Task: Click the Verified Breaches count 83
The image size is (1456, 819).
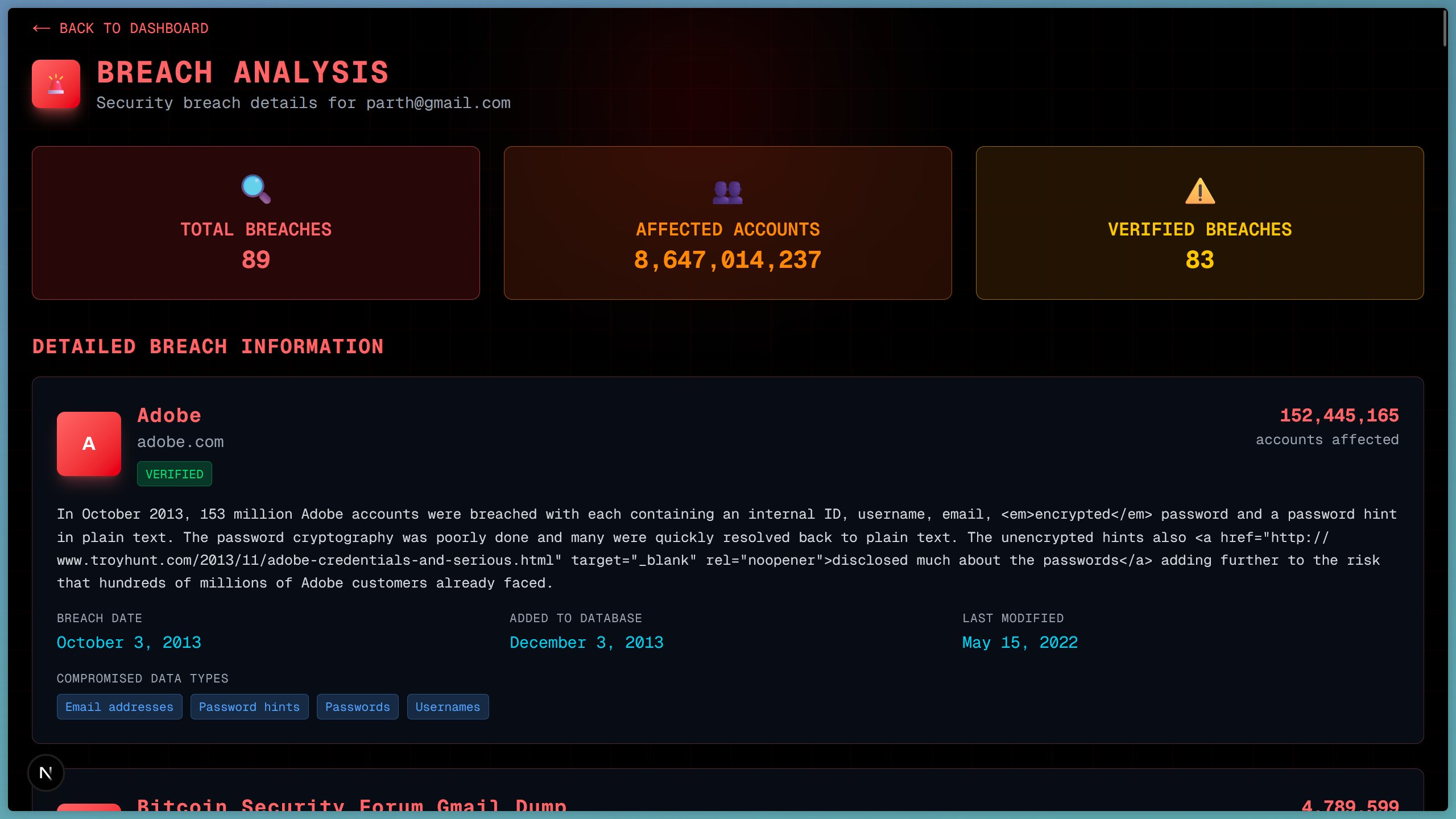Action: [x=1199, y=260]
